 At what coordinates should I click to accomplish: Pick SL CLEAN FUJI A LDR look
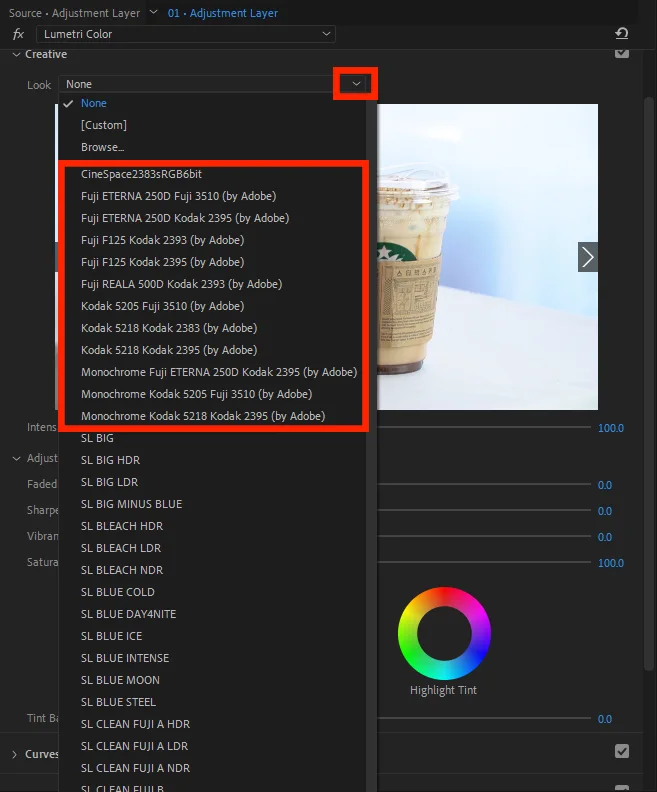(x=212, y=746)
